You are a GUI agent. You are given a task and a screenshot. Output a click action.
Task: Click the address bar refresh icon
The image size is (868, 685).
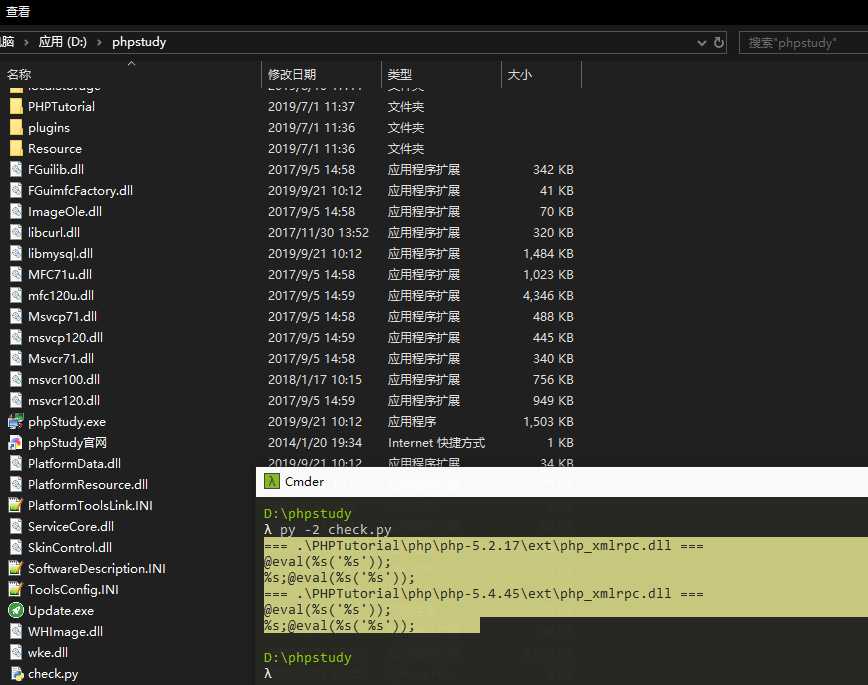(x=719, y=43)
